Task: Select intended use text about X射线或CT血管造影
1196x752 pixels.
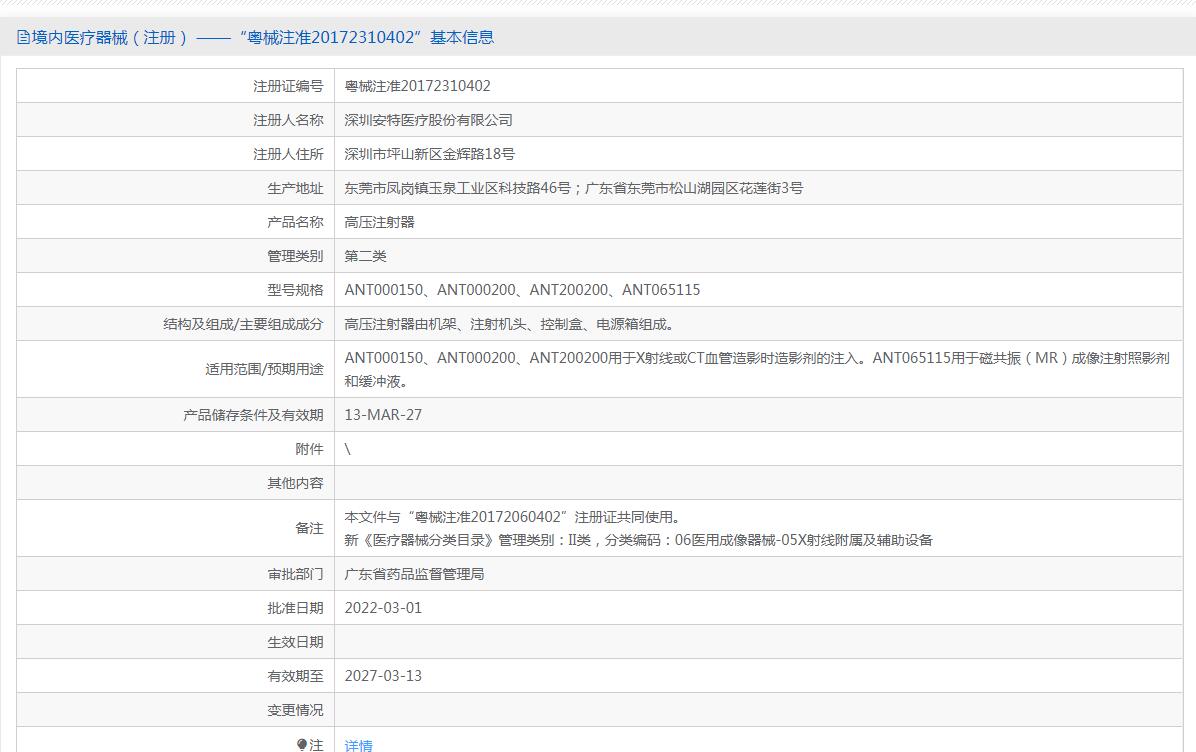Action: [757, 369]
